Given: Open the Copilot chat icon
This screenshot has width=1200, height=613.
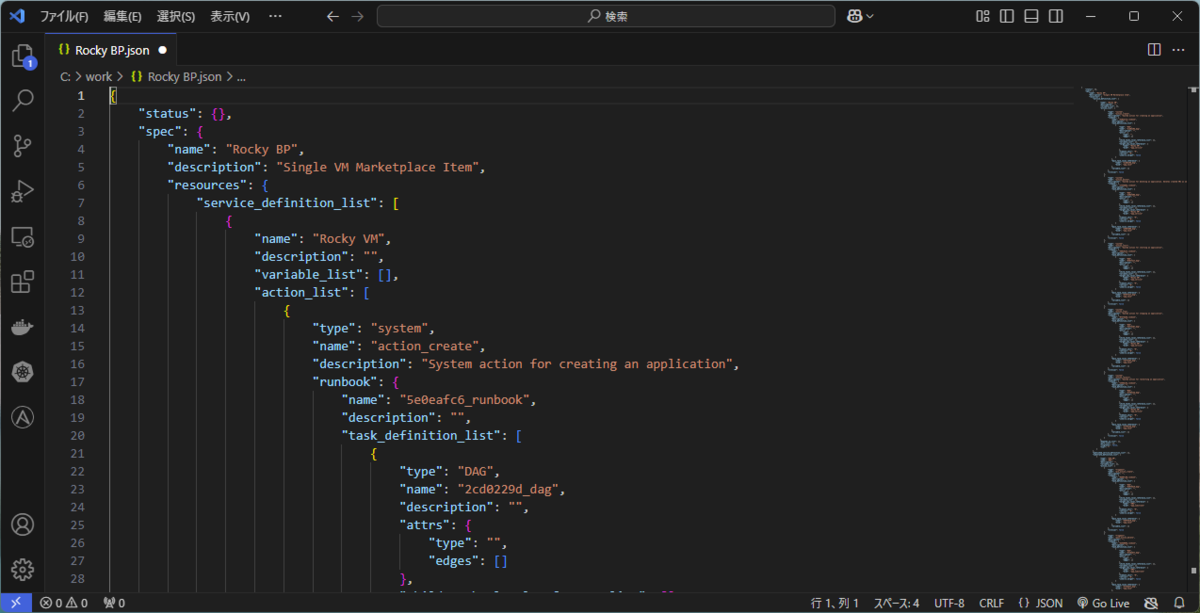Looking at the screenshot, I should coord(855,16).
